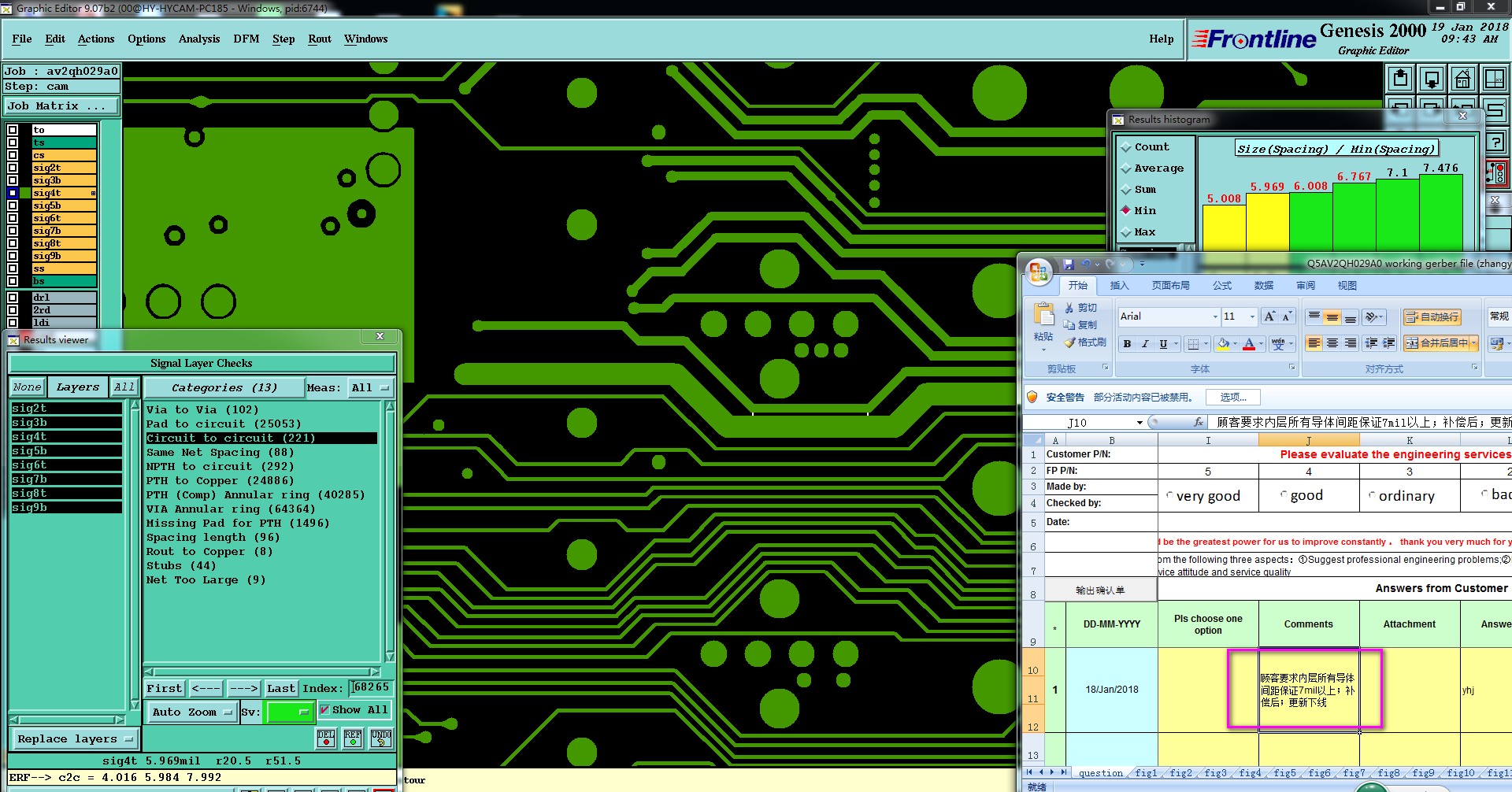The width and height of the screenshot is (1512, 792).
Task: Select the Min option in Results histogram
Action: 1126,211
